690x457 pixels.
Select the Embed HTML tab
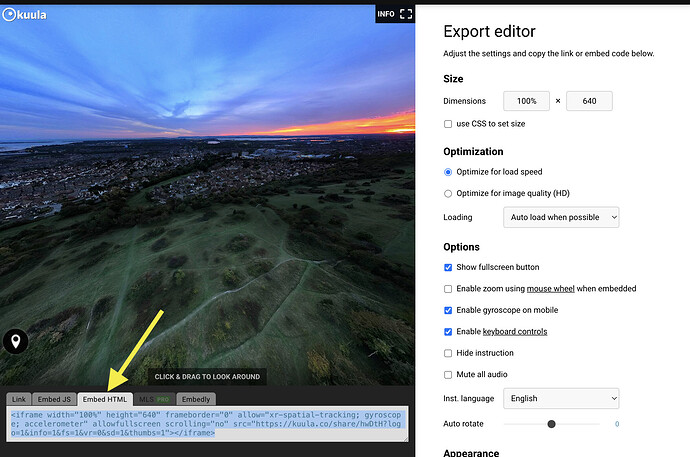point(105,400)
